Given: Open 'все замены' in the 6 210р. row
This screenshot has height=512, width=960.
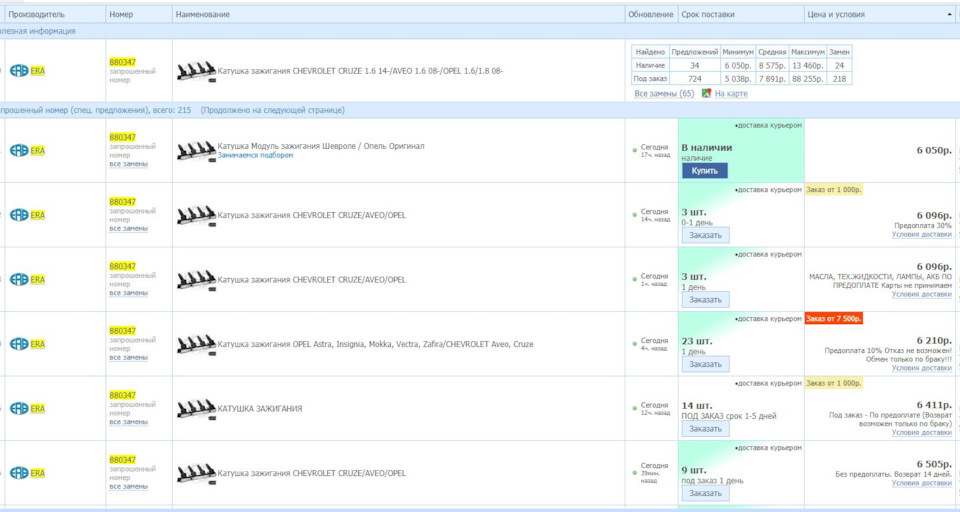Looking at the screenshot, I should coord(129,358).
